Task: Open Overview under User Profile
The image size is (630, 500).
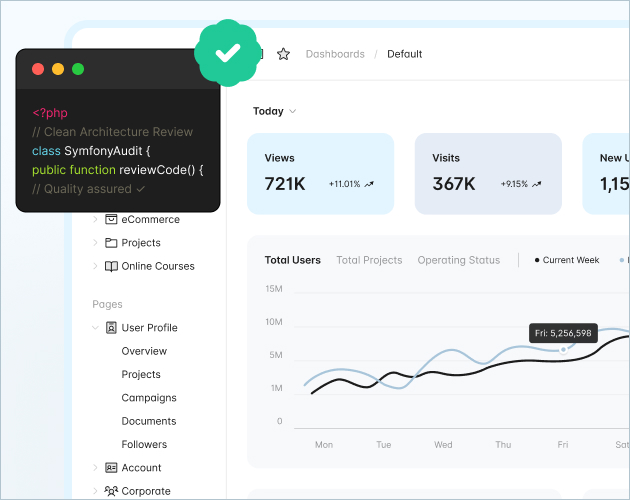Action: [144, 351]
